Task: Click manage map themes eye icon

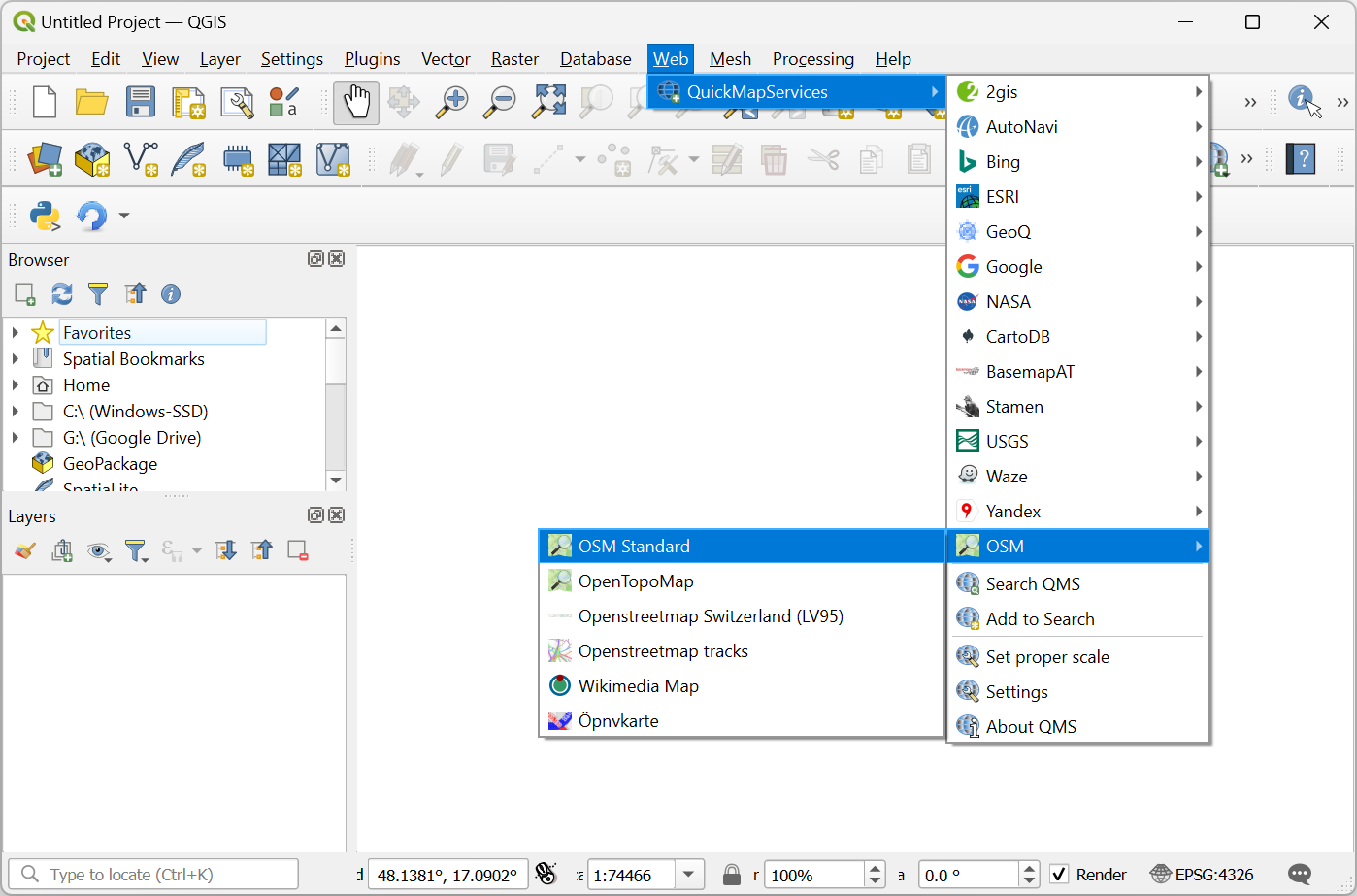Action: point(98,551)
